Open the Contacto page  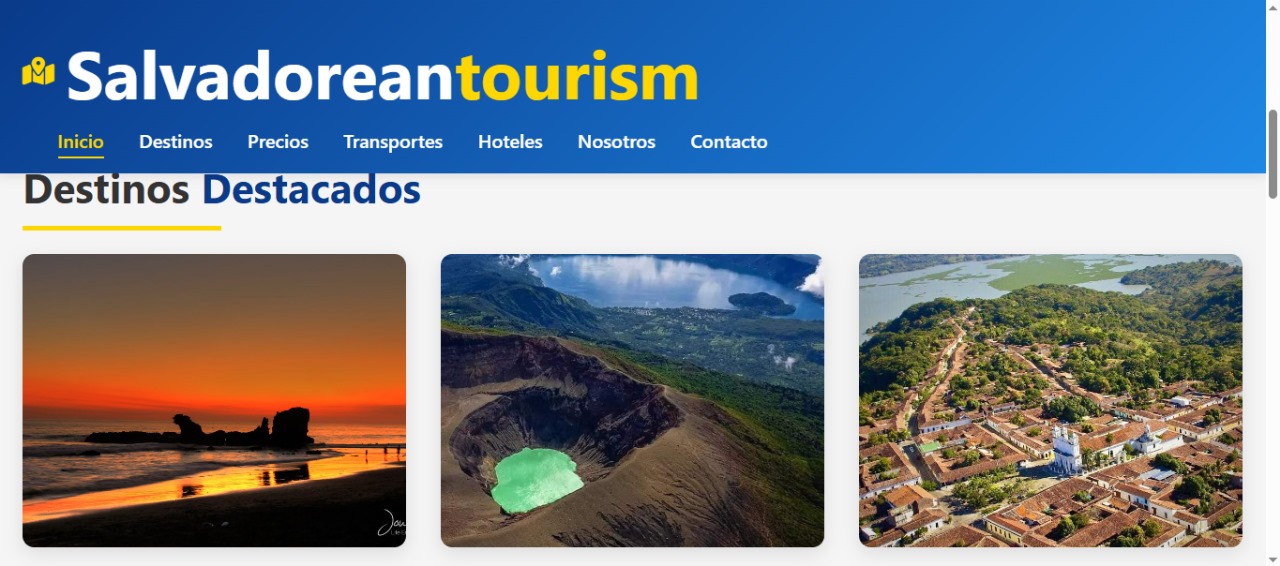coord(729,142)
